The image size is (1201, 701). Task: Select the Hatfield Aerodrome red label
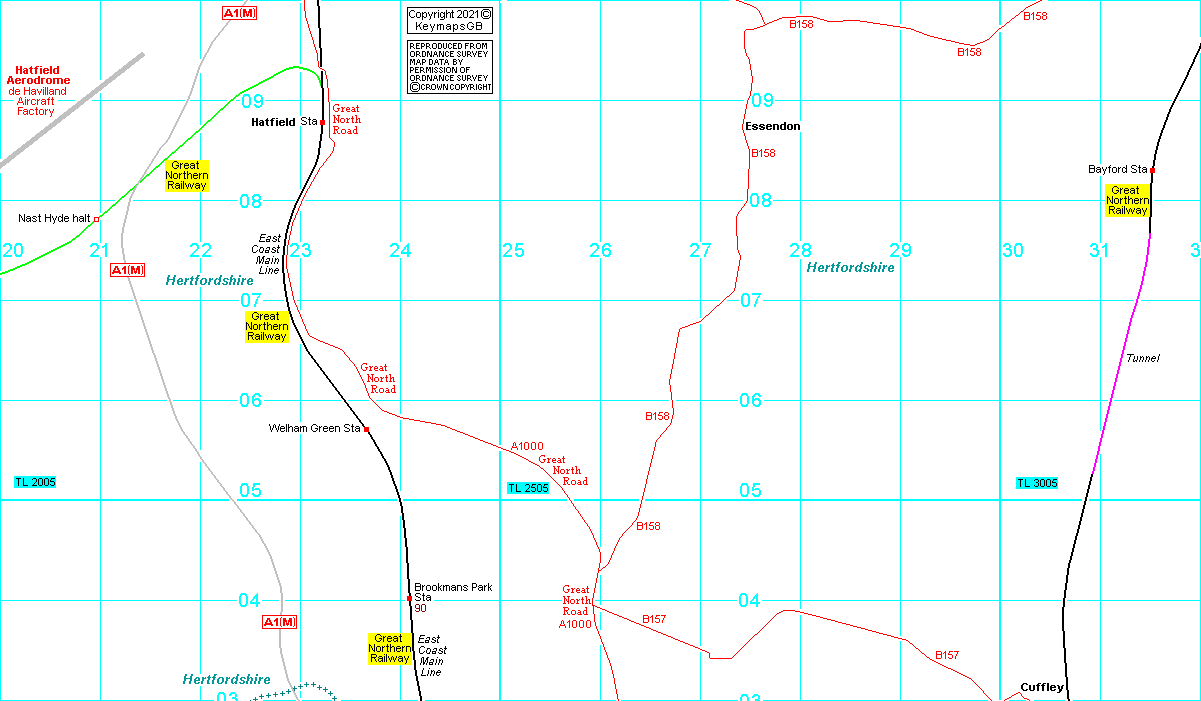38,75
